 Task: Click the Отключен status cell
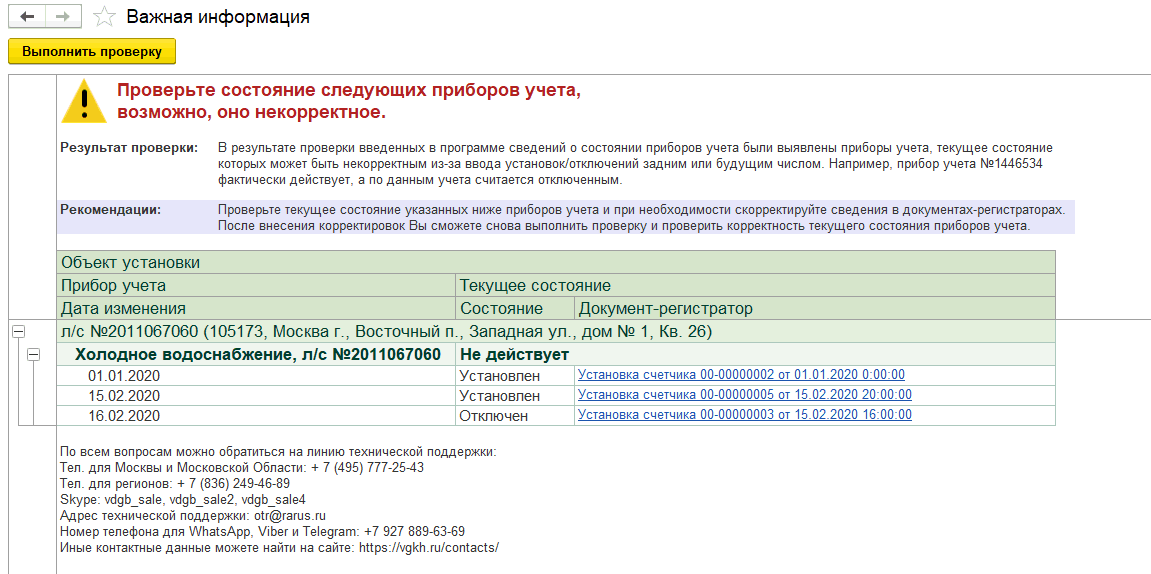tap(515, 415)
